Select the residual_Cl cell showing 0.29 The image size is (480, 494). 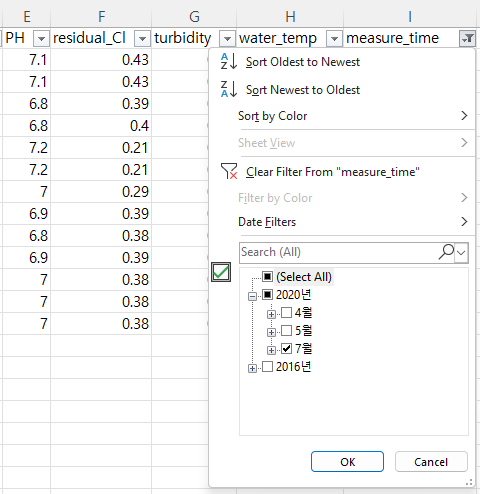pyautogui.click(x=101, y=191)
